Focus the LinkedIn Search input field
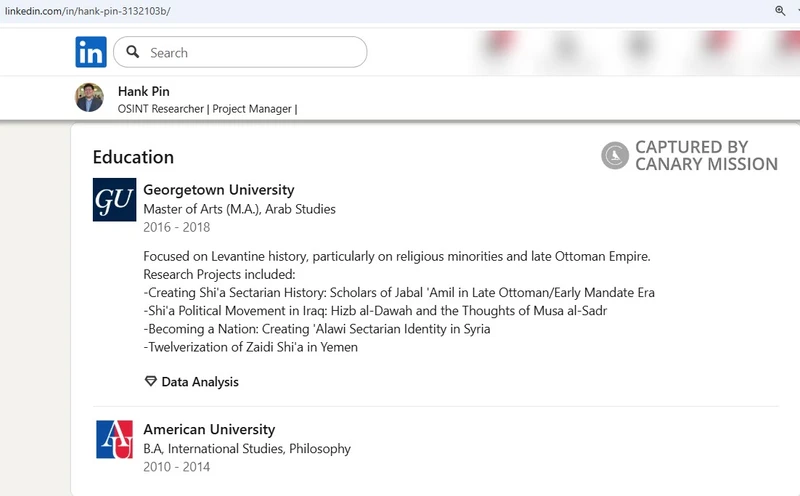The image size is (800, 496). (240, 52)
